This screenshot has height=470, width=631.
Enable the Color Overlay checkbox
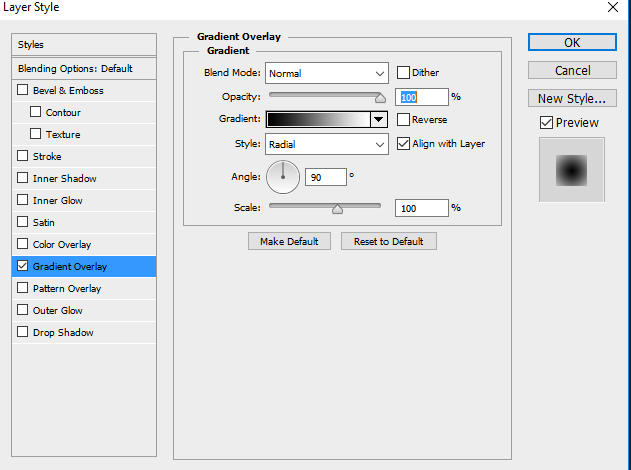(x=23, y=243)
